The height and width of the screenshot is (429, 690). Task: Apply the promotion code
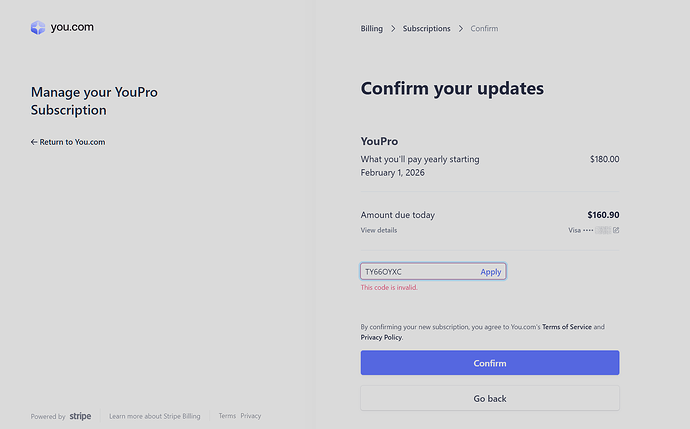coord(491,272)
